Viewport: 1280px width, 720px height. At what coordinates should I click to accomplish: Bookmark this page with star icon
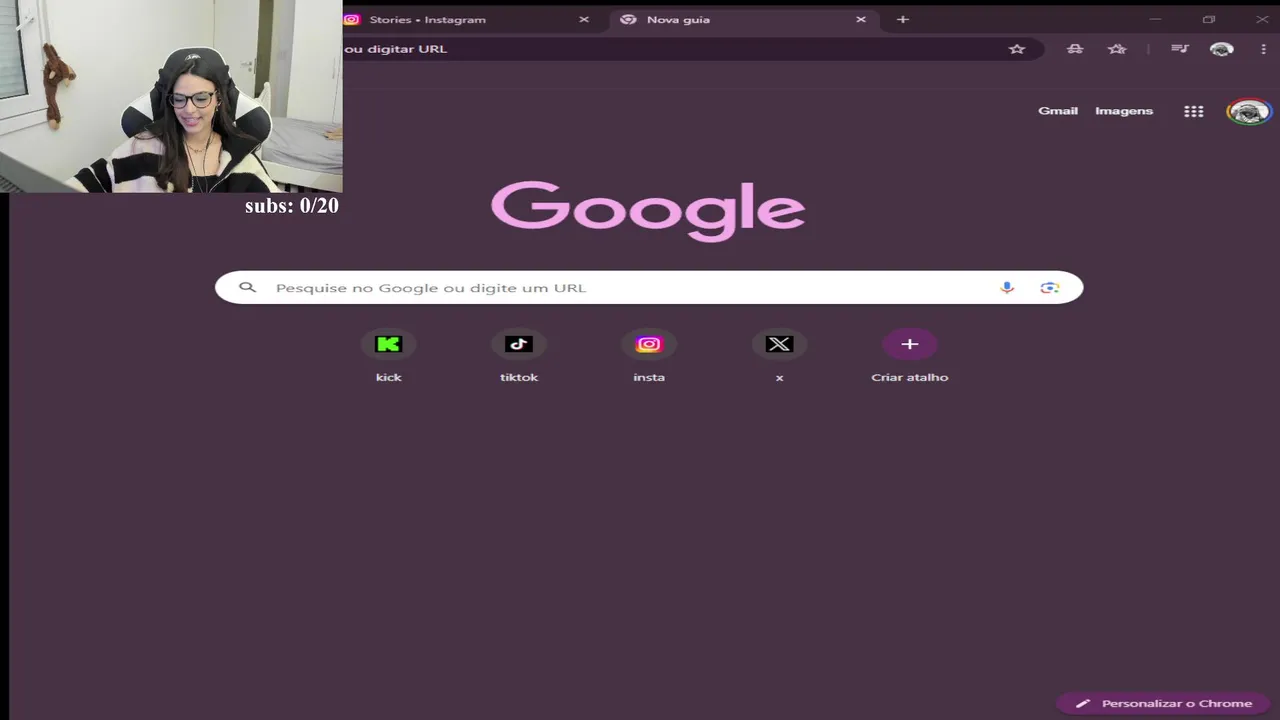click(x=1017, y=48)
